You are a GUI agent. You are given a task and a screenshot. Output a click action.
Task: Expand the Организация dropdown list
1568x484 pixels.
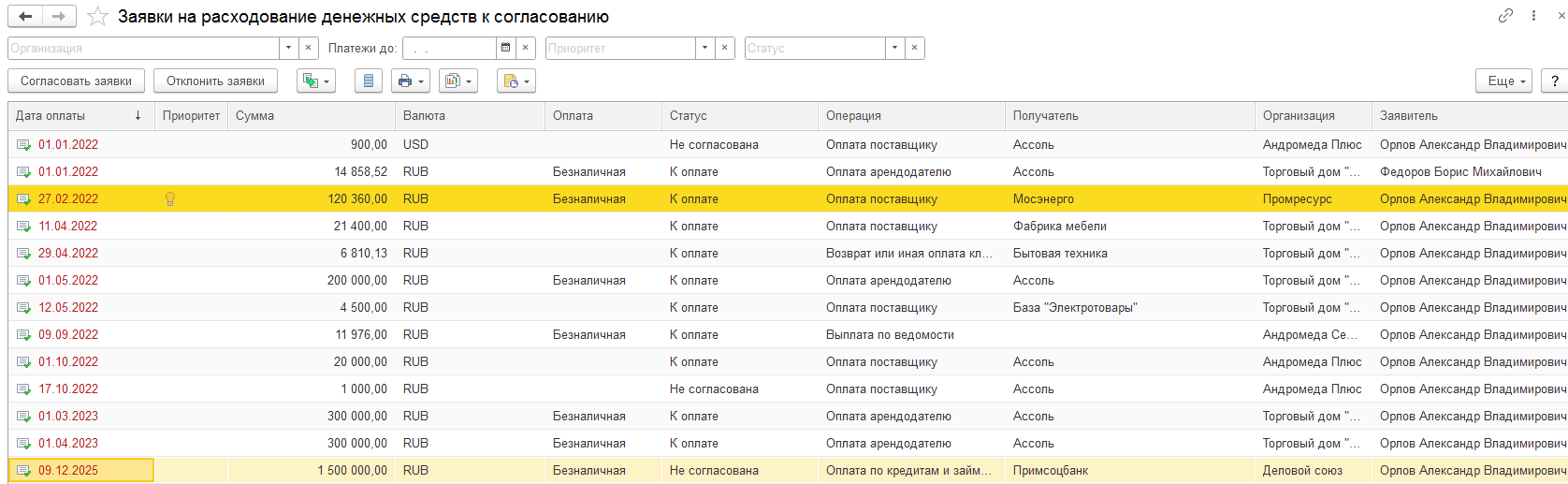click(289, 48)
